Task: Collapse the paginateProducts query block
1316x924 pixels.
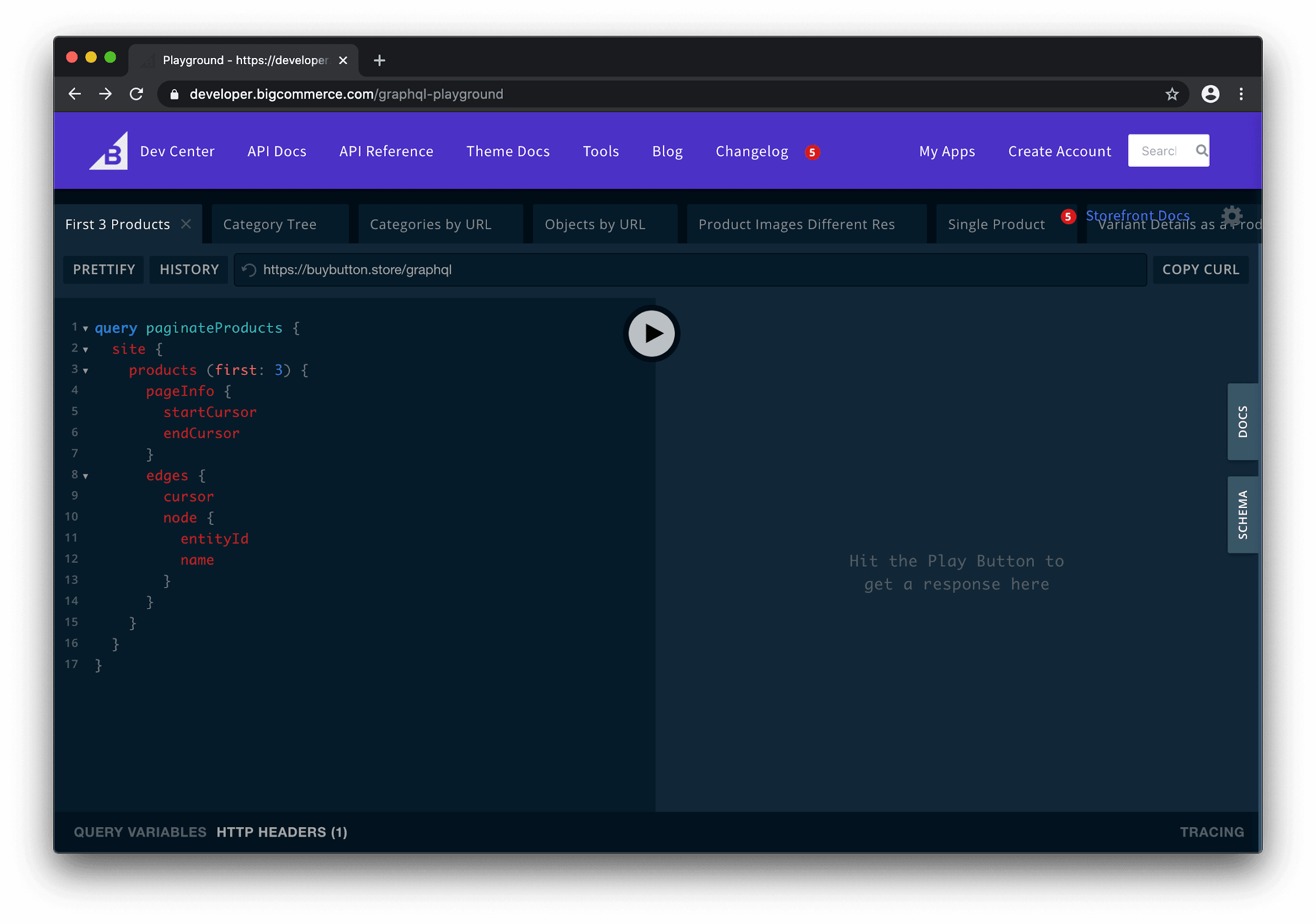Action: point(85,329)
